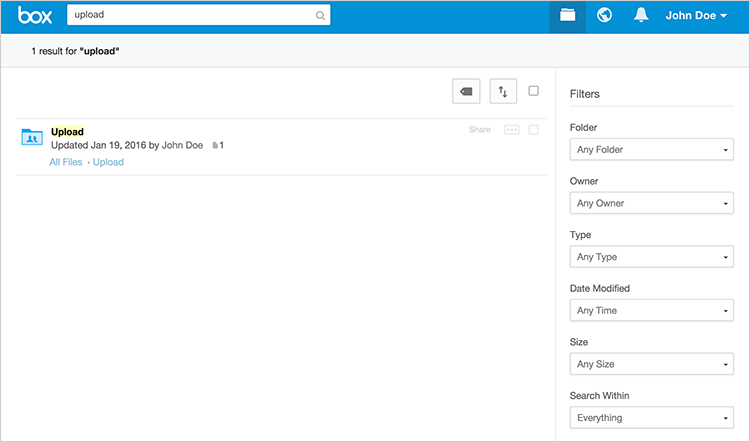Click Share for the Upload folder
Image resolution: width=750 pixels, height=442 pixels.
click(480, 130)
